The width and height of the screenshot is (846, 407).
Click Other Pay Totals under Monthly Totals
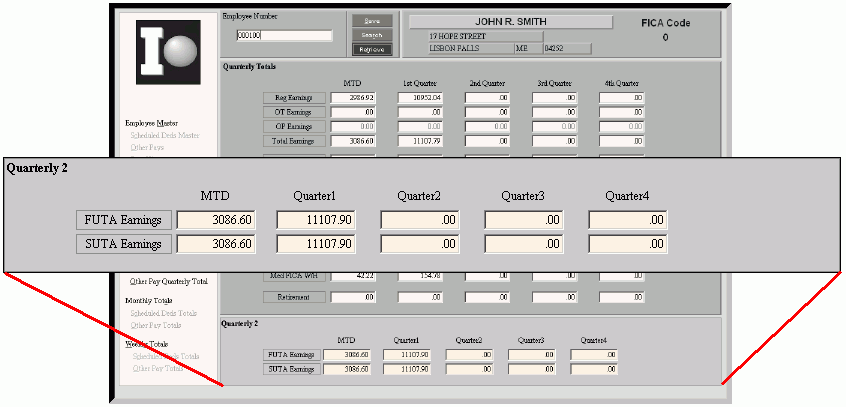click(x=155, y=325)
